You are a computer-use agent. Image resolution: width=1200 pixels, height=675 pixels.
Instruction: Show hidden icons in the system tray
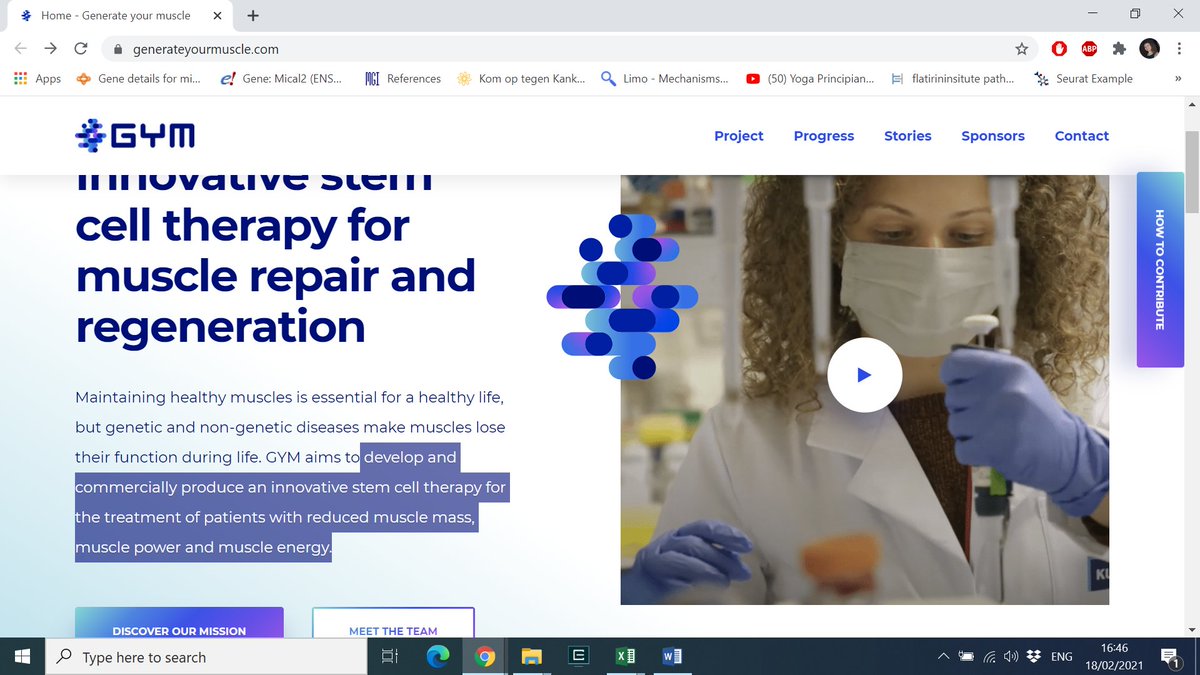click(x=943, y=656)
